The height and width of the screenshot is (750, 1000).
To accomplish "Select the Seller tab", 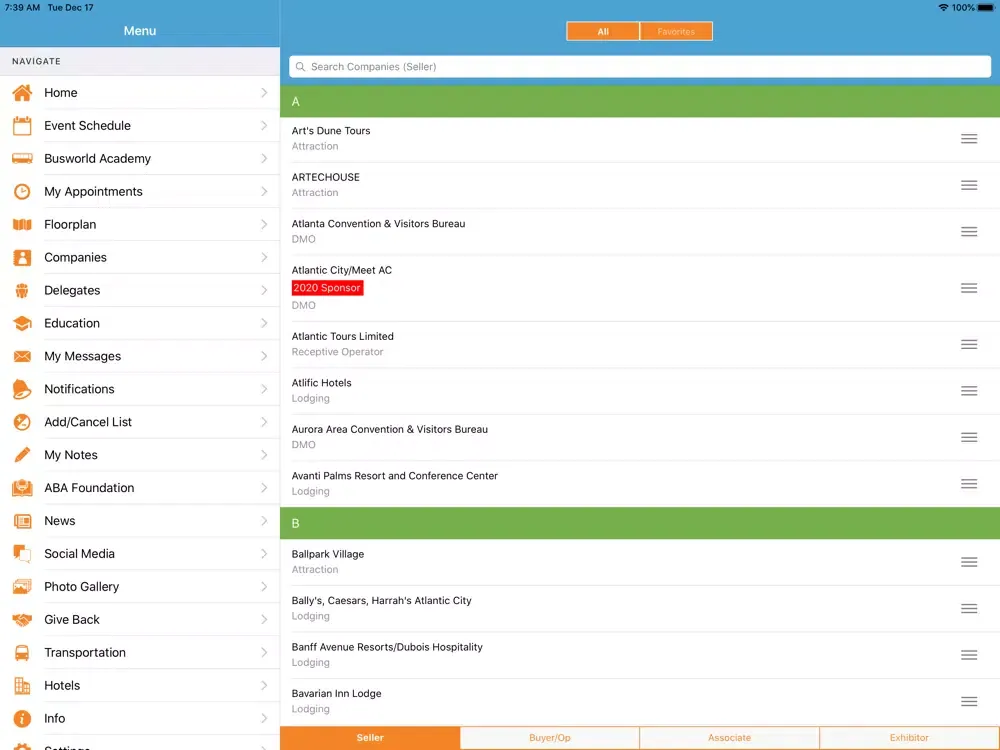I will tap(370, 738).
